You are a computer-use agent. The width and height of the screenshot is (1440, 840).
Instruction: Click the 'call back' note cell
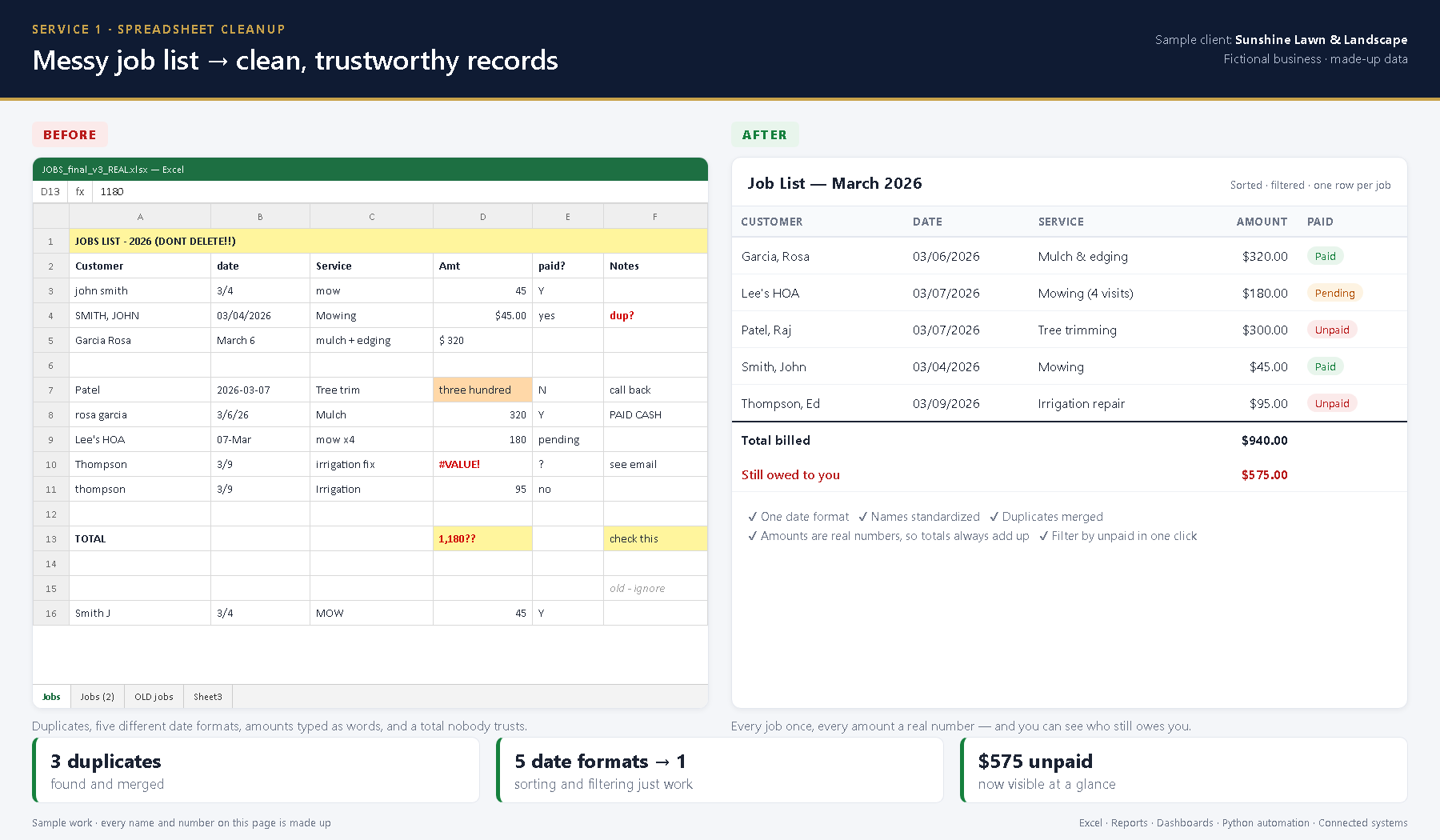655,390
